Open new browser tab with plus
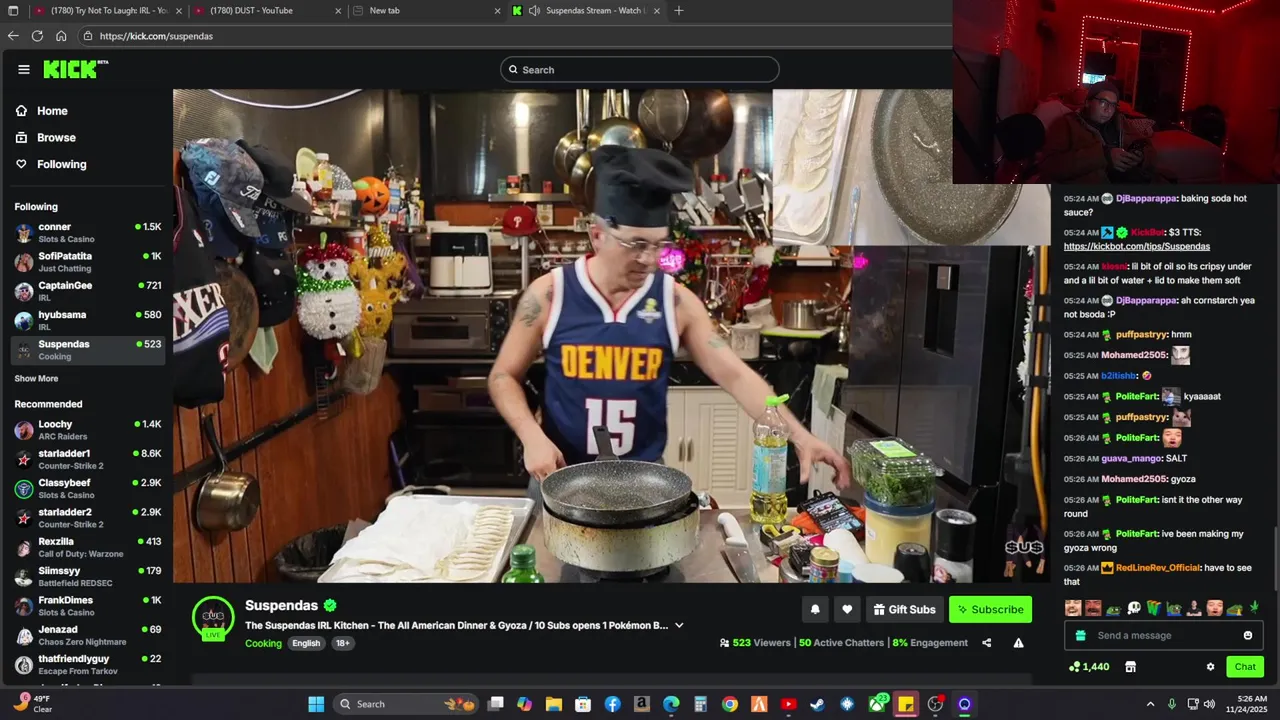The image size is (1280, 720). coord(679,11)
